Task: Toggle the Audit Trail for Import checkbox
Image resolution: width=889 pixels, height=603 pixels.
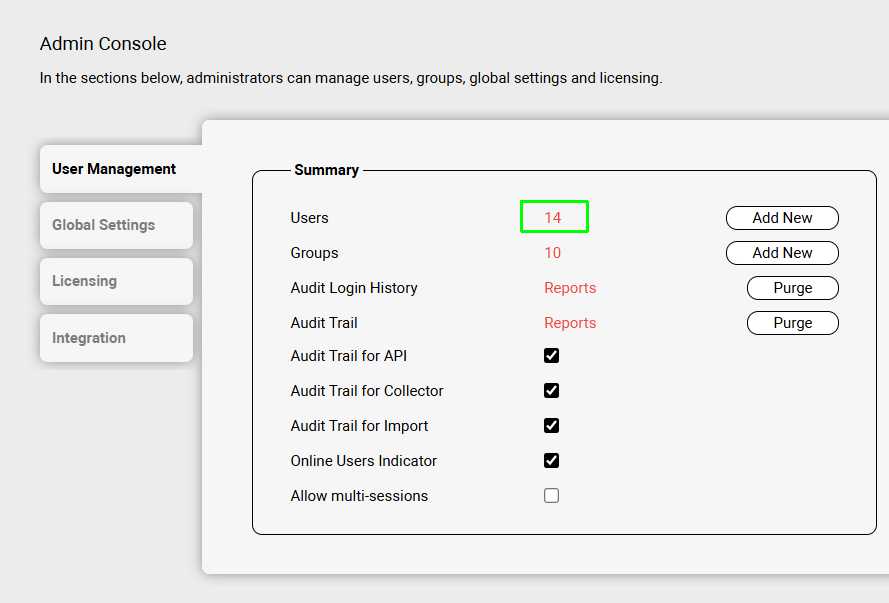Action: [551, 426]
